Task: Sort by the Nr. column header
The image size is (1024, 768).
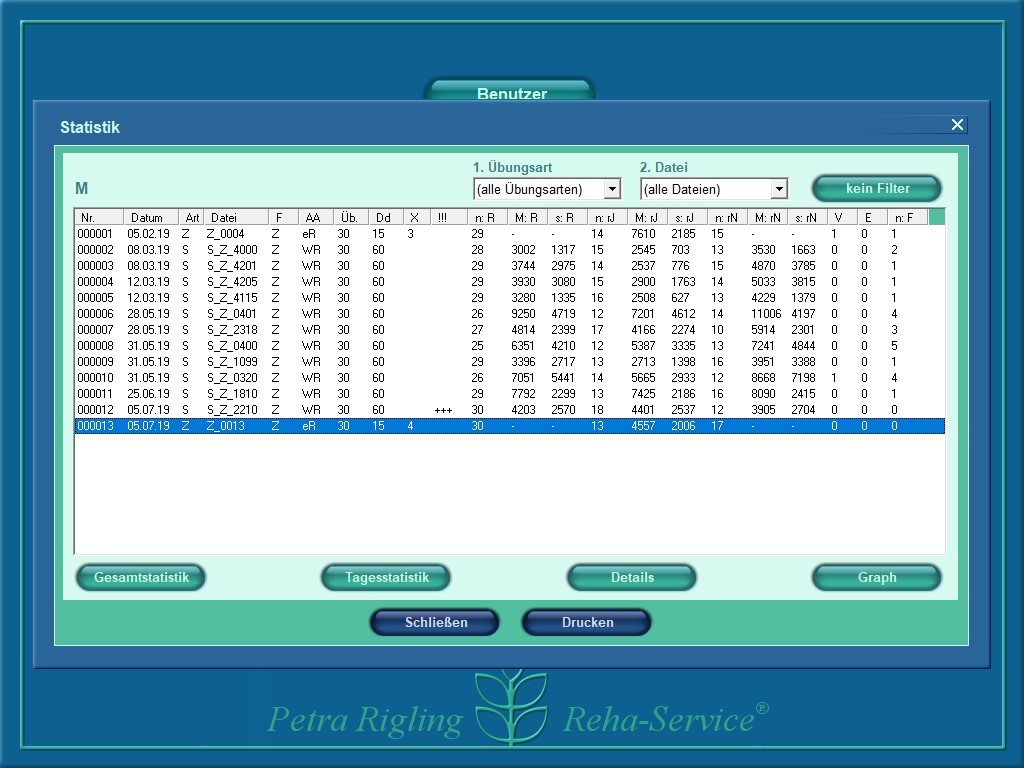Action: [99, 217]
